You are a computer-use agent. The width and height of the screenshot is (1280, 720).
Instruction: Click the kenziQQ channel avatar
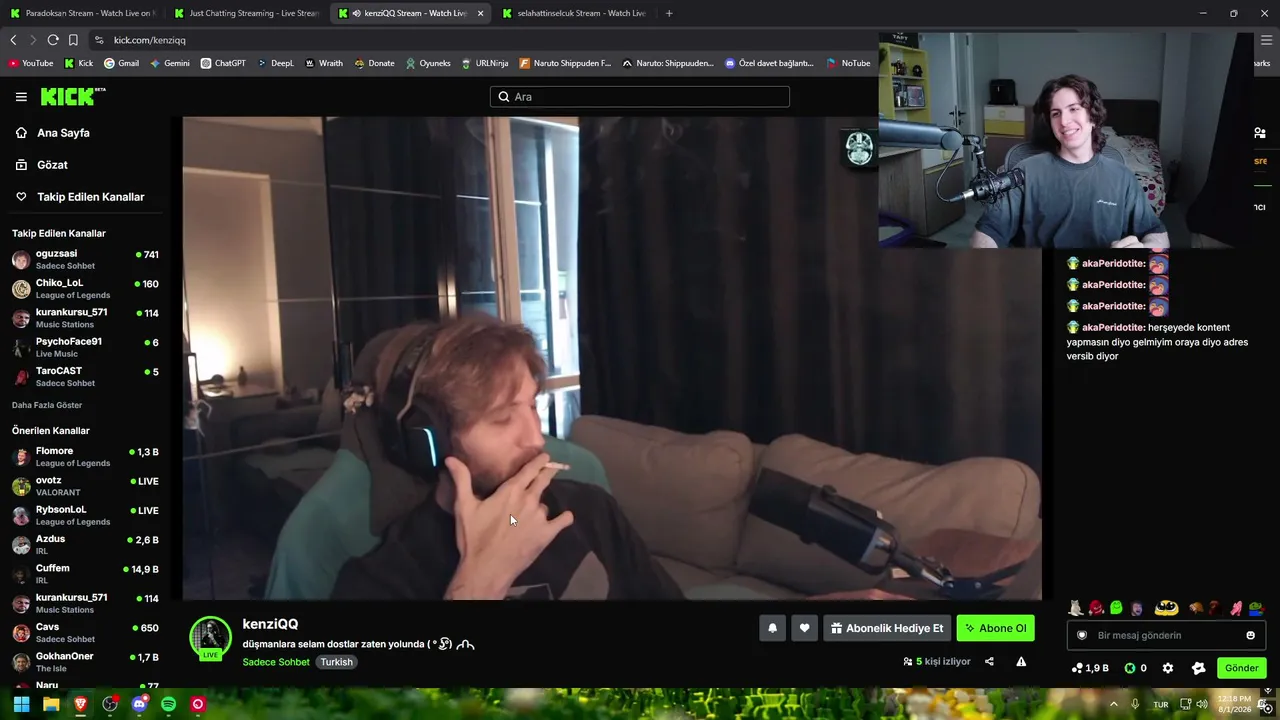[210, 638]
